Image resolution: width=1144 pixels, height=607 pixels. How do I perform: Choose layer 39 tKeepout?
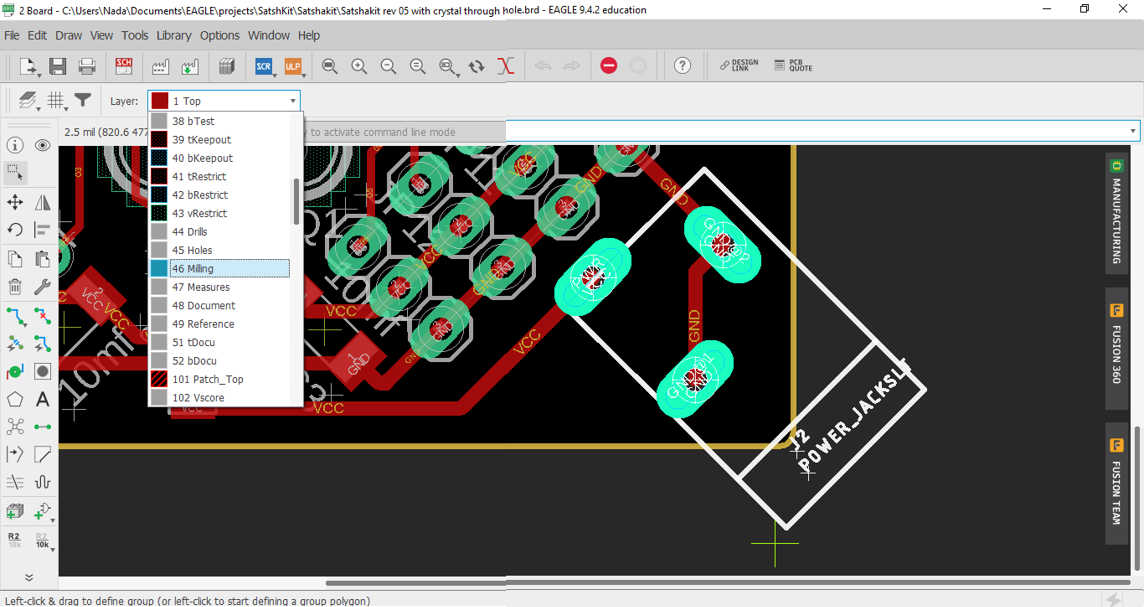coord(220,139)
